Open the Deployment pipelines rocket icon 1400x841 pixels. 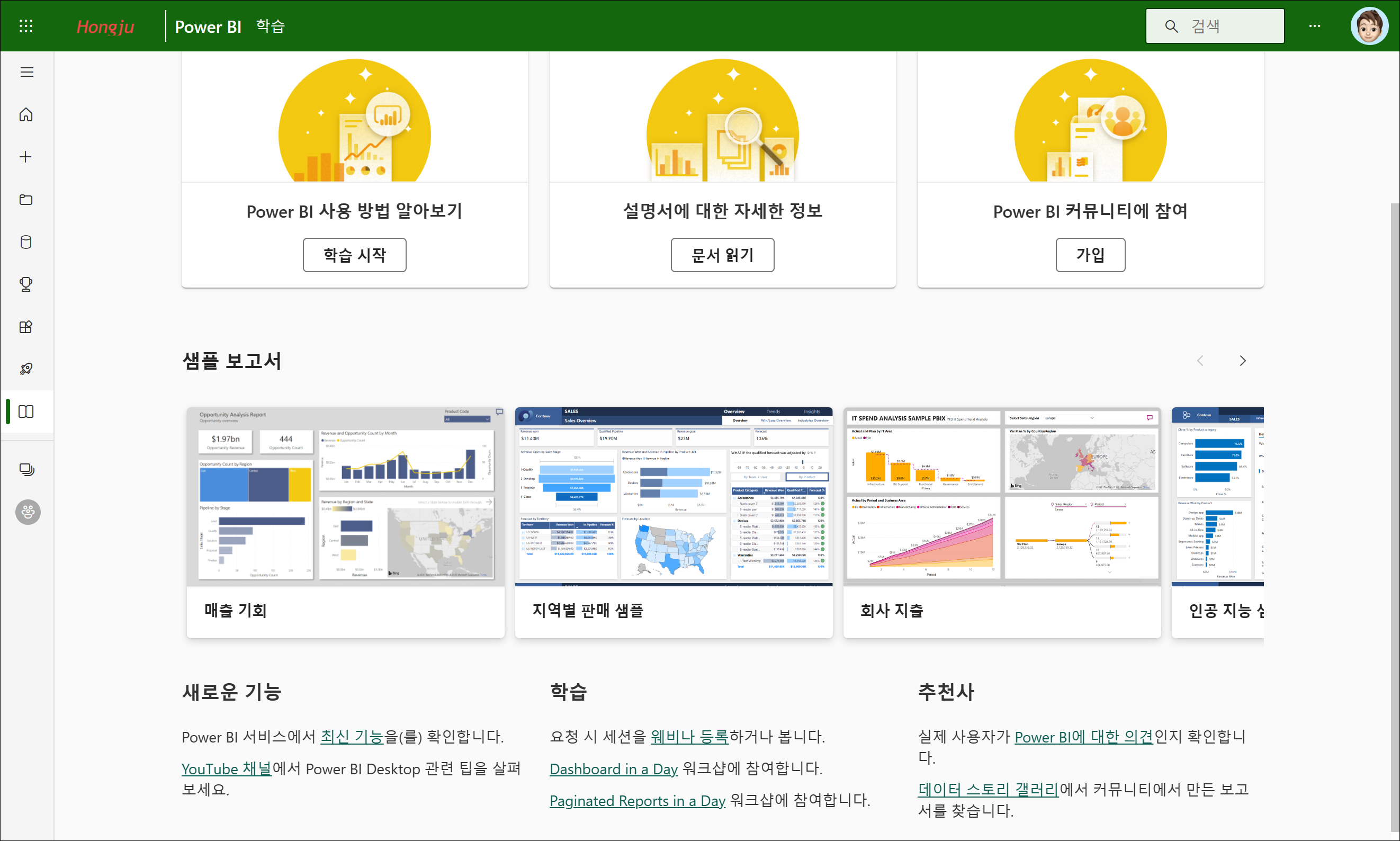click(26, 369)
